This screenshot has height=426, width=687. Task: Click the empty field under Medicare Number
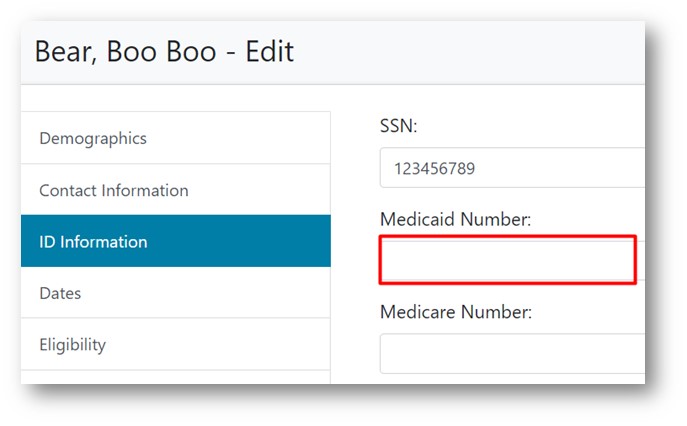(x=510, y=353)
